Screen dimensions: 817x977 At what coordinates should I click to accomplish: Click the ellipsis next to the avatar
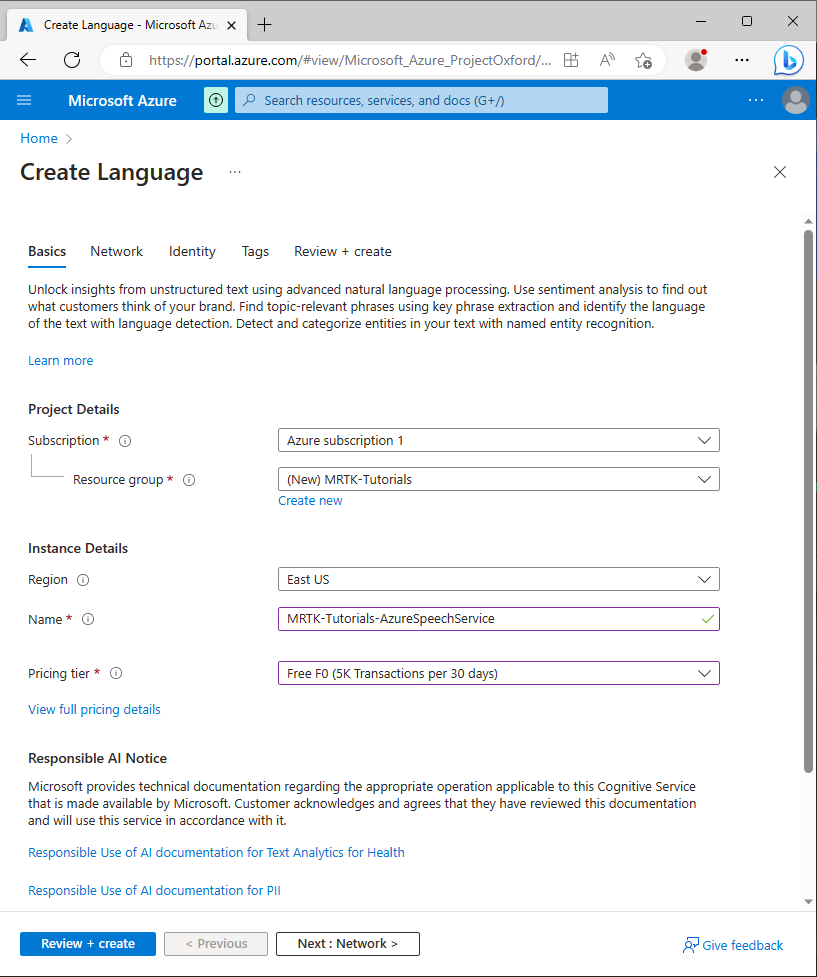(755, 100)
